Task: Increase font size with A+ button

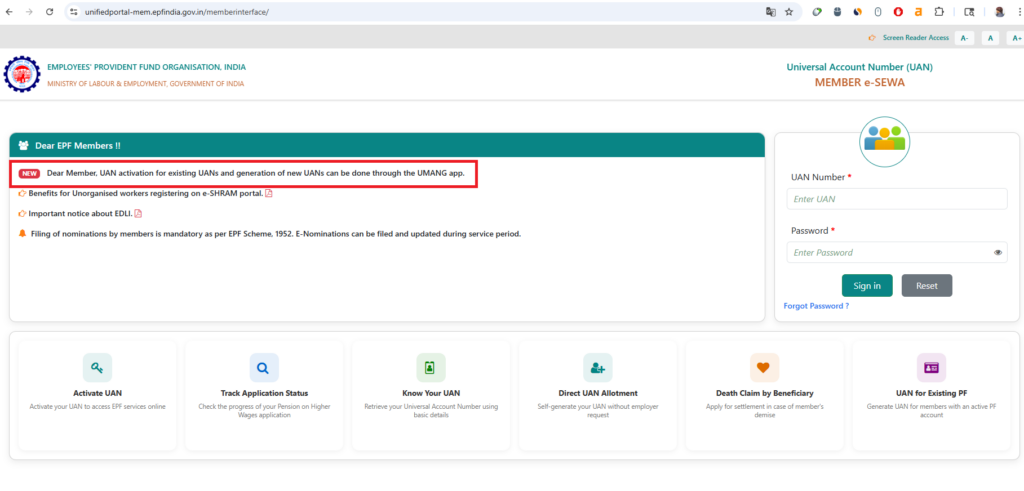Action: tap(1016, 37)
